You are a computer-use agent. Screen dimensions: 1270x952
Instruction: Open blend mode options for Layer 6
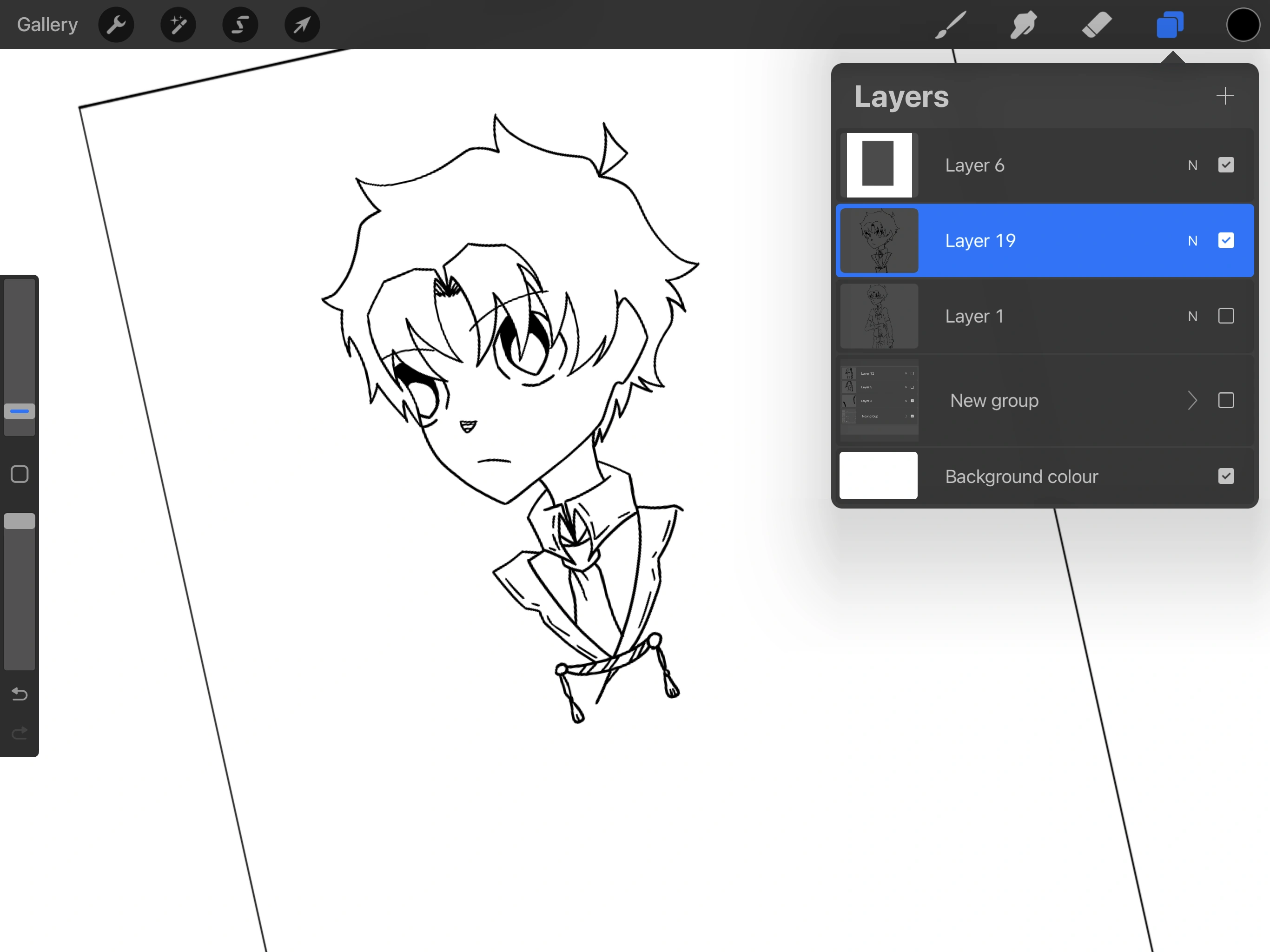(1193, 165)
